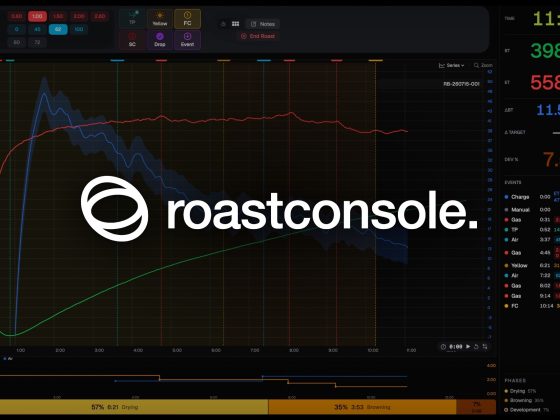Mark the SC second crack event
Viewport: 560px width, 420px height.
click(x=132, y=40)
